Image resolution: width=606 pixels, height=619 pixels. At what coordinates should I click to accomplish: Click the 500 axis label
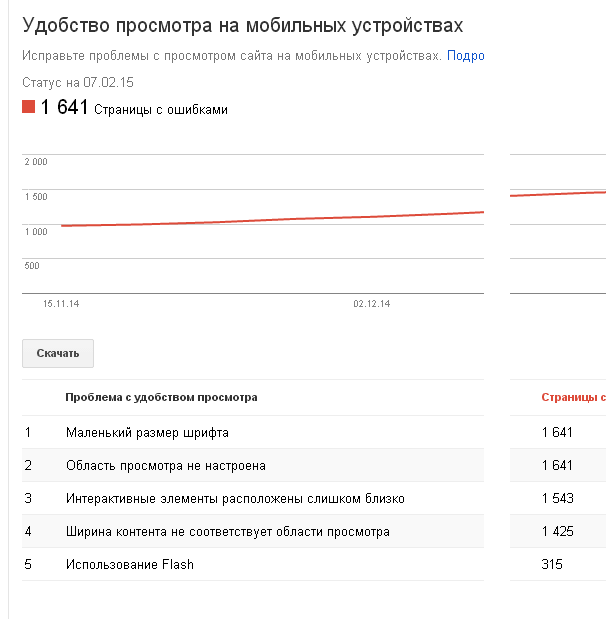coord(32,266)
